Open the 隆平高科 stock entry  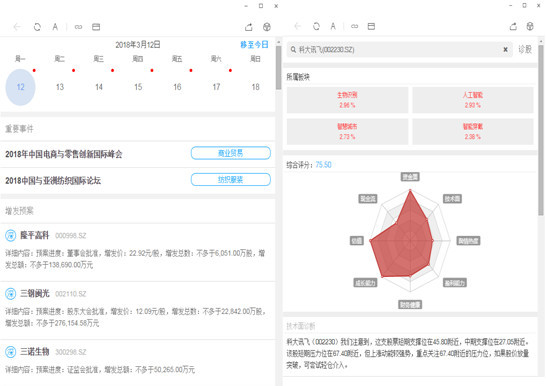pos(34,235)
